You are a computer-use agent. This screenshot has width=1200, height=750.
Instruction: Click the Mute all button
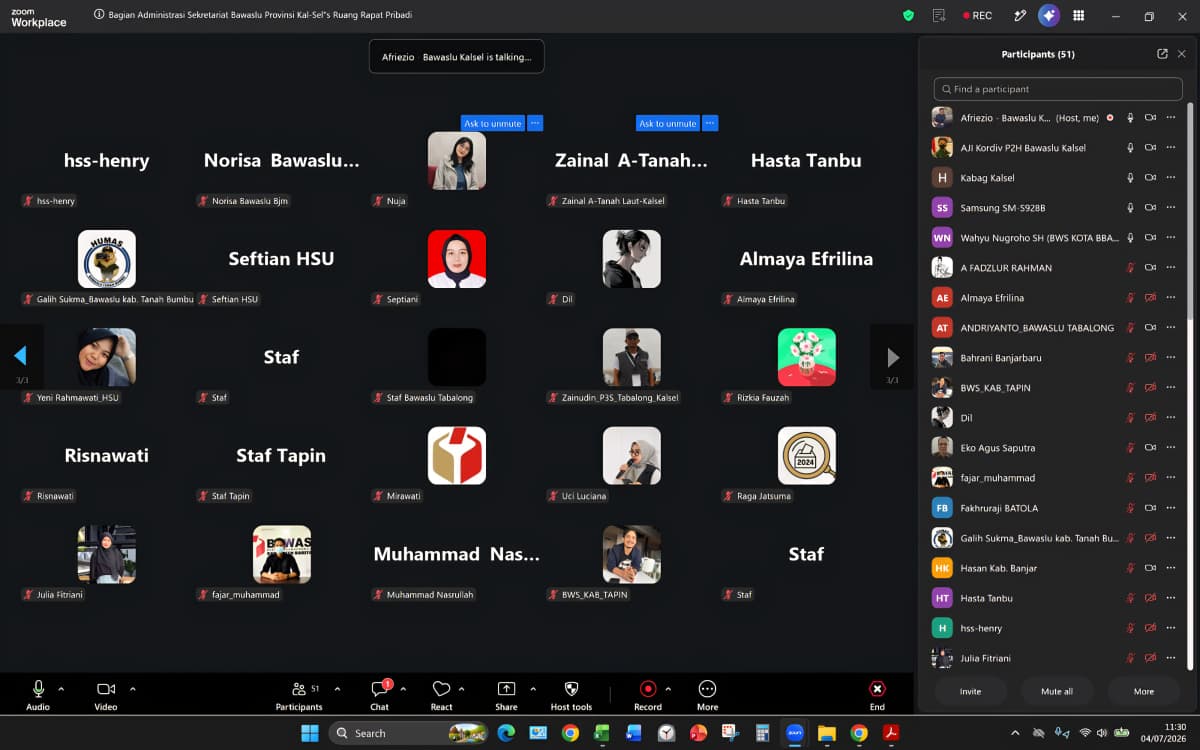[1057, 691]
